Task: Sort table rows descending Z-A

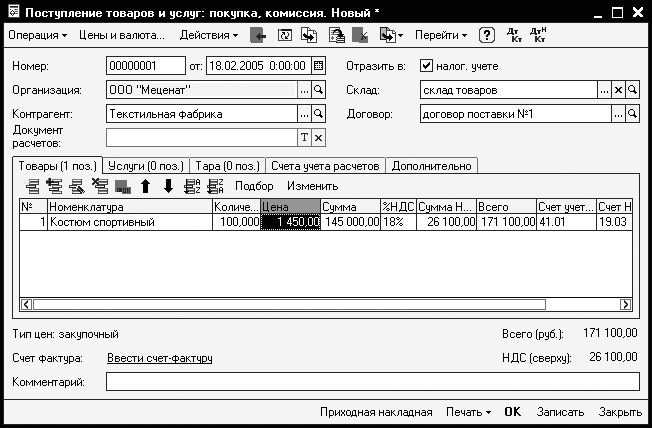Action: 215,186
